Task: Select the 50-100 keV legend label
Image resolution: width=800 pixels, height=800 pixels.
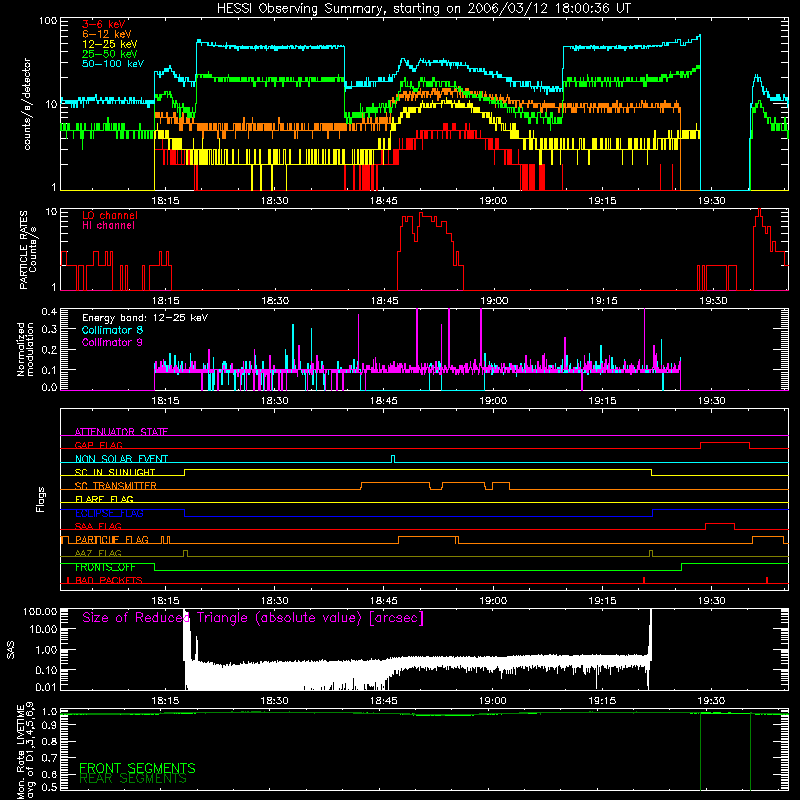Action: tap(113, 64)
